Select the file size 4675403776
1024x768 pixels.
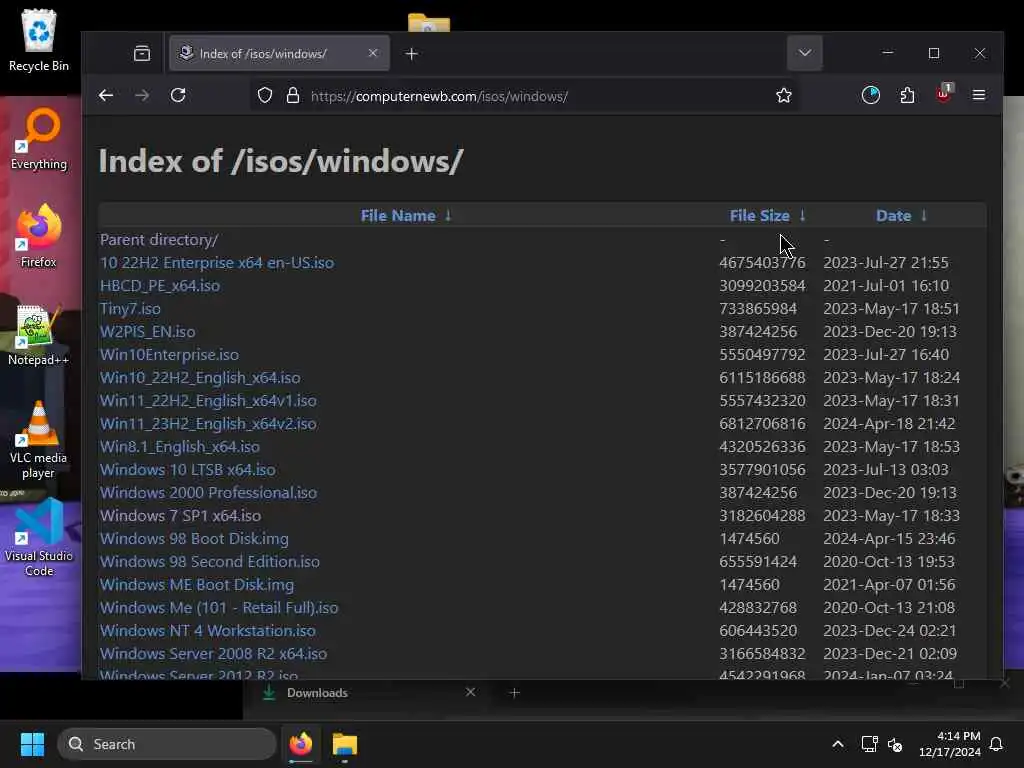pos(762,263)
